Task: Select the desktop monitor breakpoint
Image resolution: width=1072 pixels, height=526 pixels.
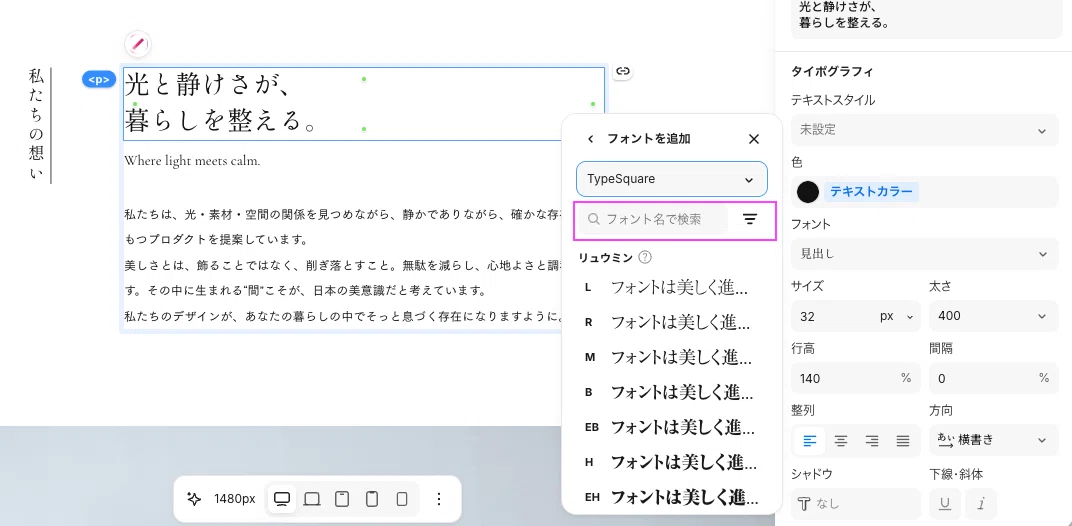Action: pos(281,499)
